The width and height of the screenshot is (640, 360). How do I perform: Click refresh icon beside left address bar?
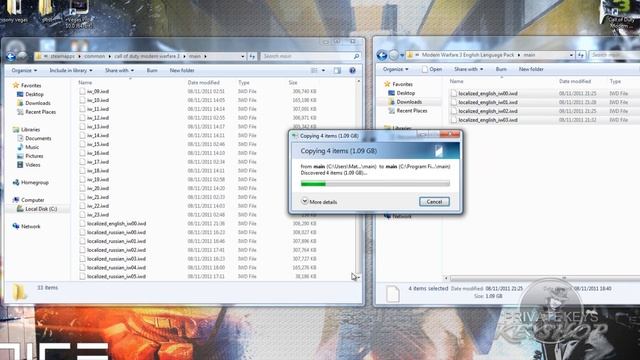point(252,56)
